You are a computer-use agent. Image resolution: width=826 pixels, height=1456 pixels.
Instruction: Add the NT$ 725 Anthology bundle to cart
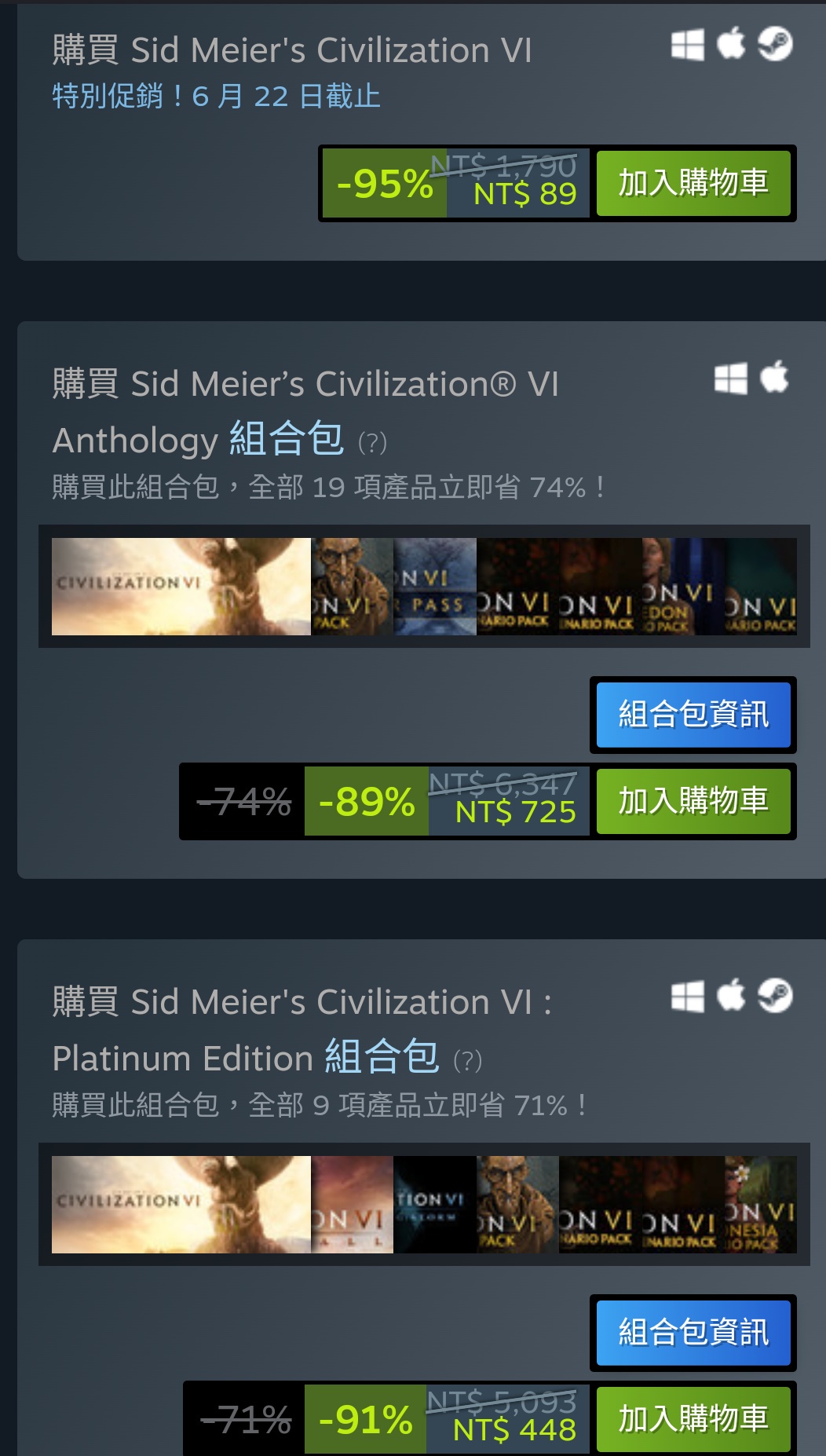point(693,801)
